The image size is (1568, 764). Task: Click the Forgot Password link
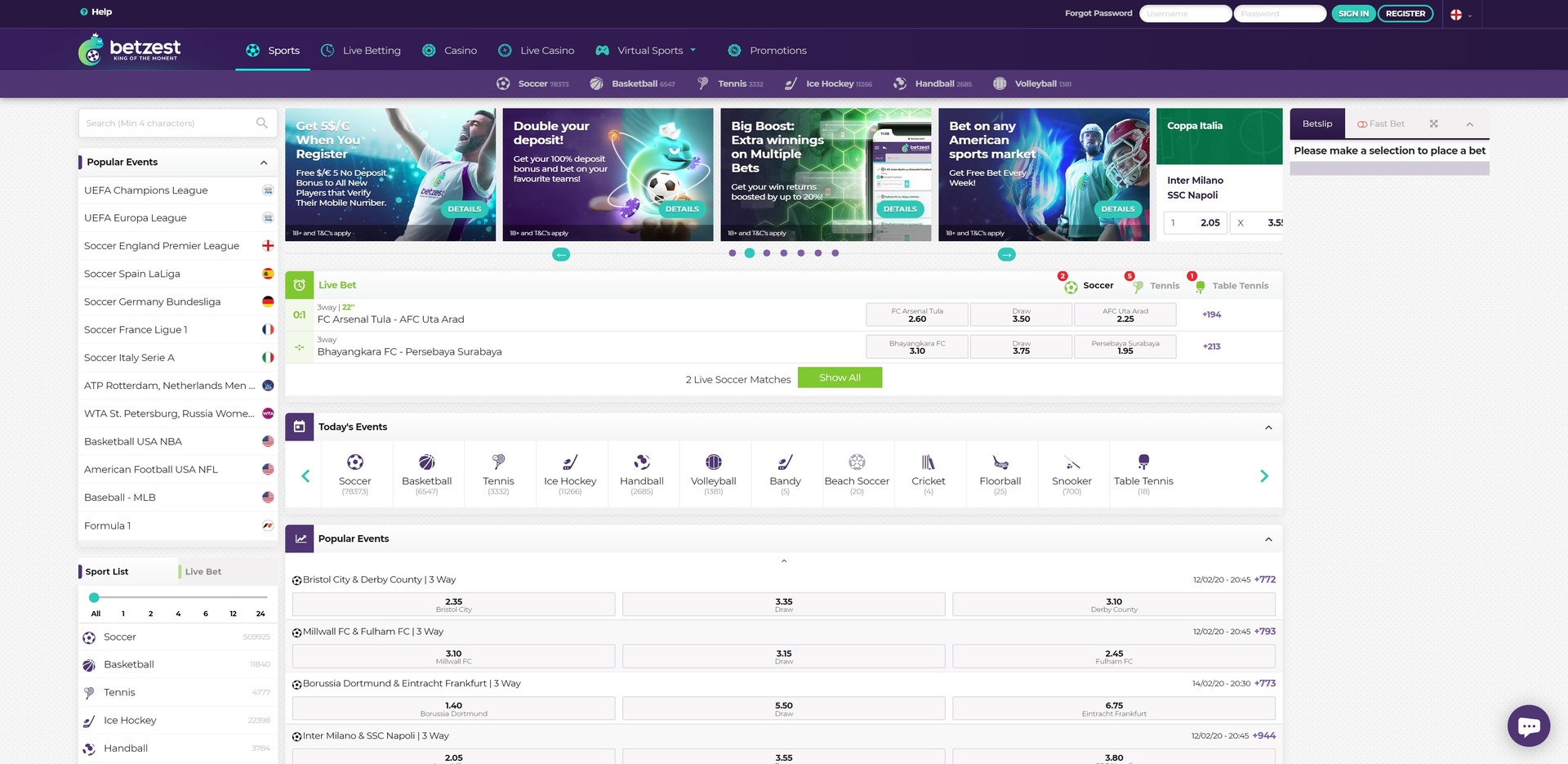pyautogui.click(x=1098, y=14)
